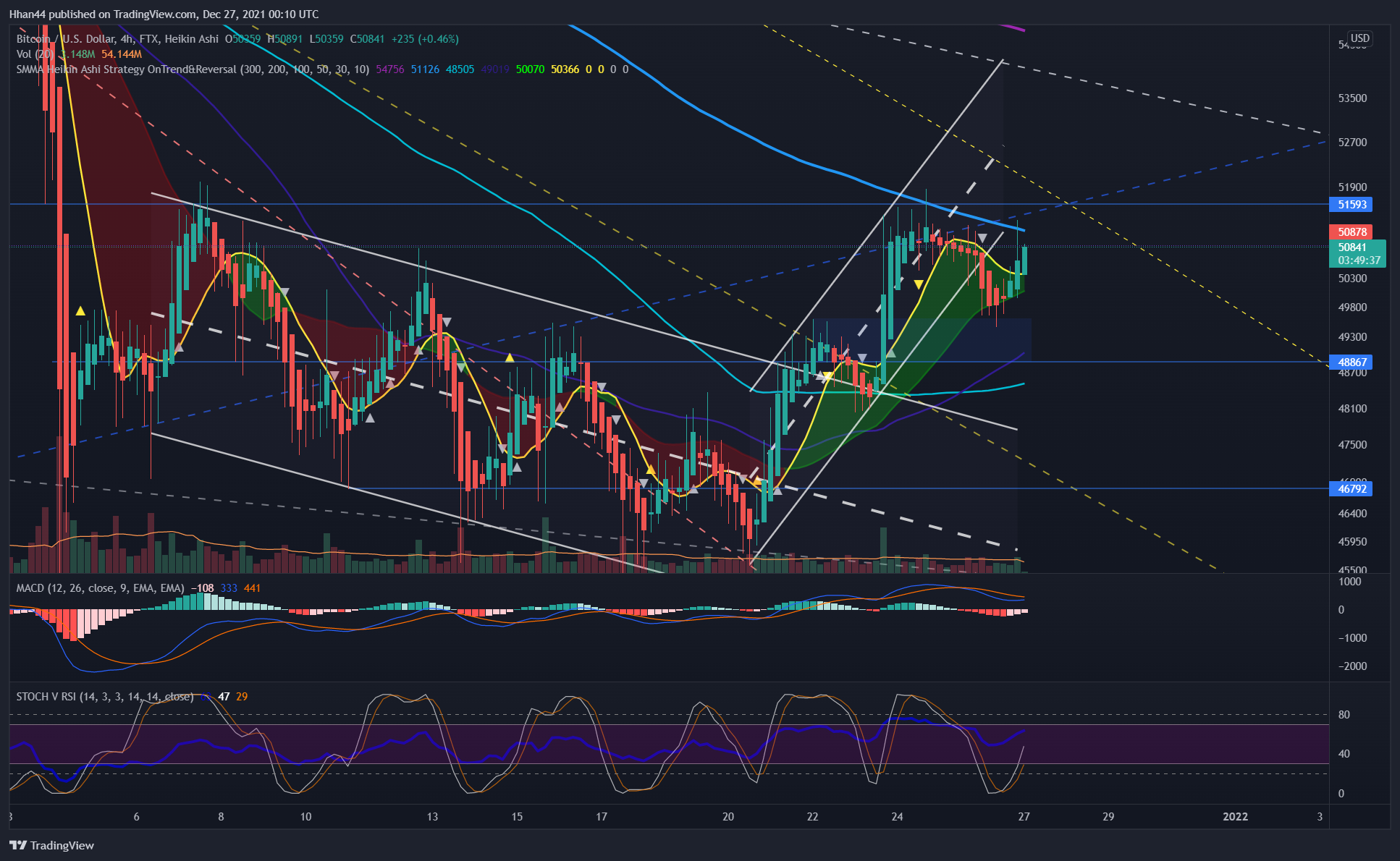Click 51900 on the price axis
Viewport: 1400px width, 861px height.
pyautogui.click(x=1352, y=187)
